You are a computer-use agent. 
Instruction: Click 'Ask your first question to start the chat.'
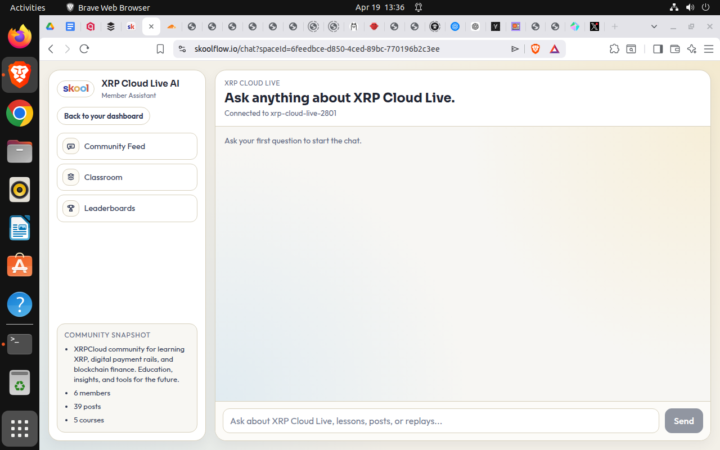point(292,141)
